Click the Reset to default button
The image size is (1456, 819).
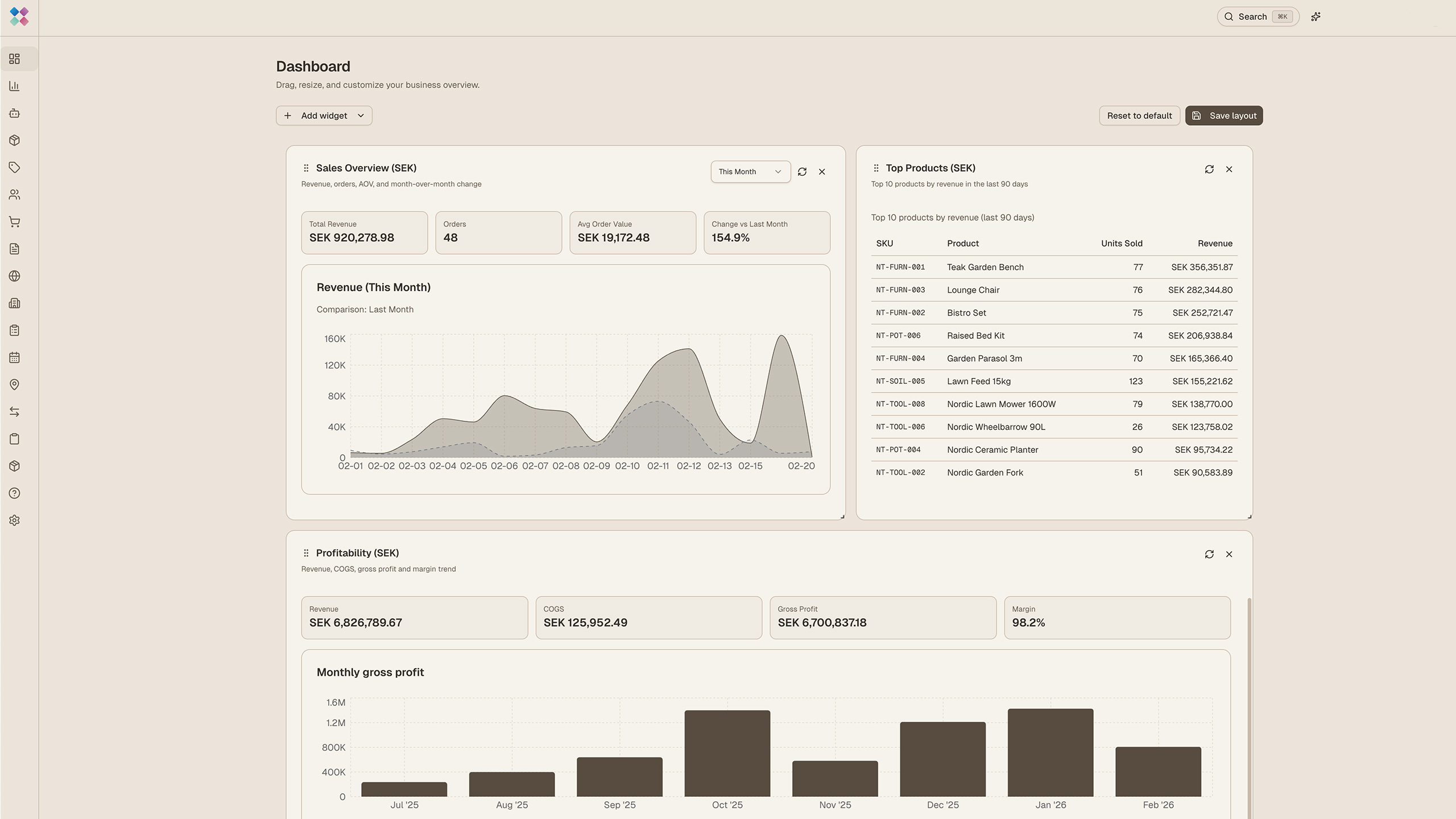[1139, 115]
